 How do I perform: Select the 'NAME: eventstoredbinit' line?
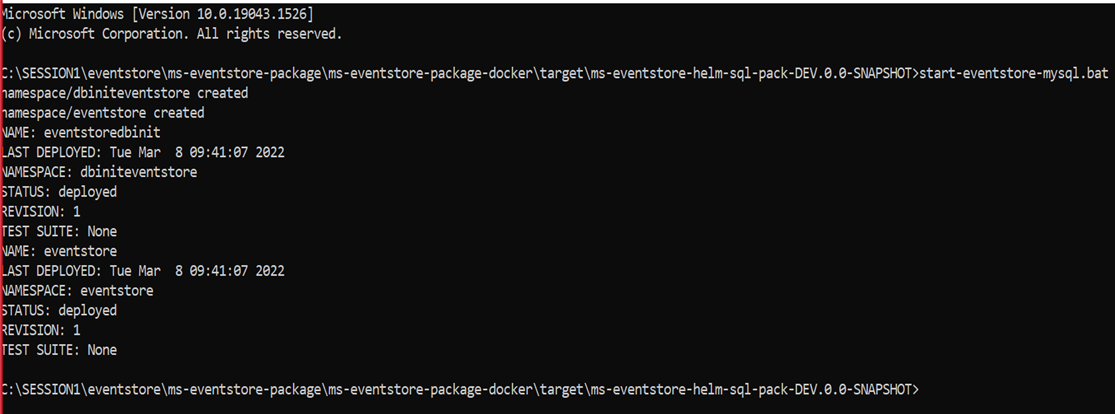pyautogui.click(x=80, y=133)
